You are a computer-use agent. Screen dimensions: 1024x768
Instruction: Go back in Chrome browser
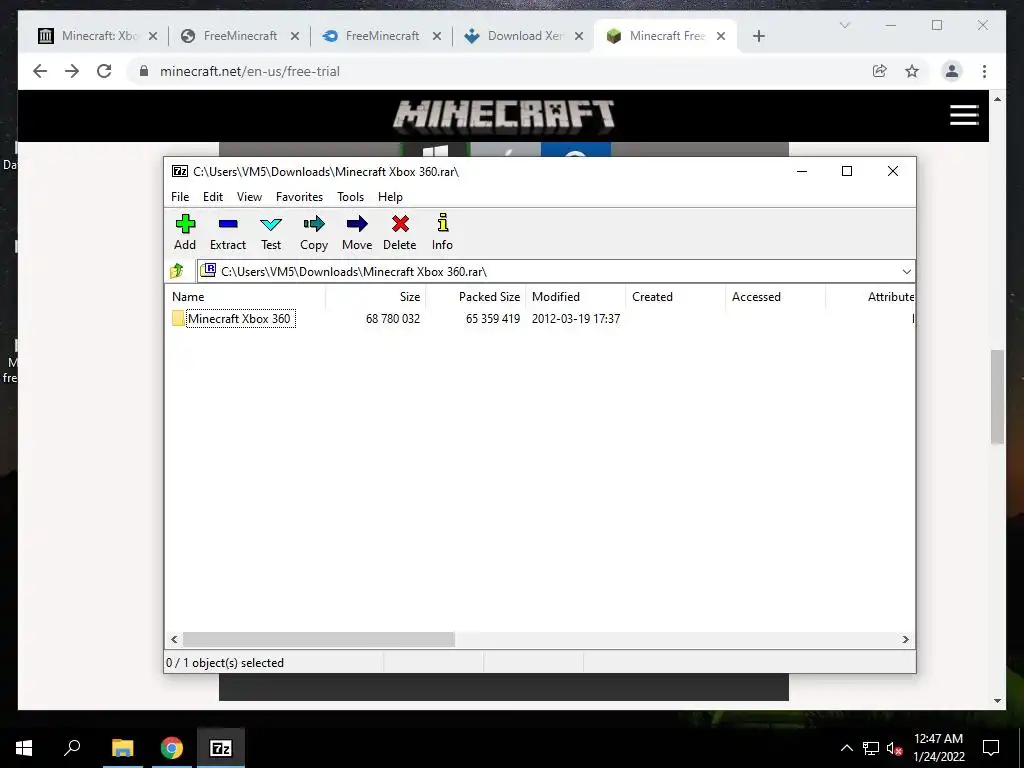coord(40,71)
